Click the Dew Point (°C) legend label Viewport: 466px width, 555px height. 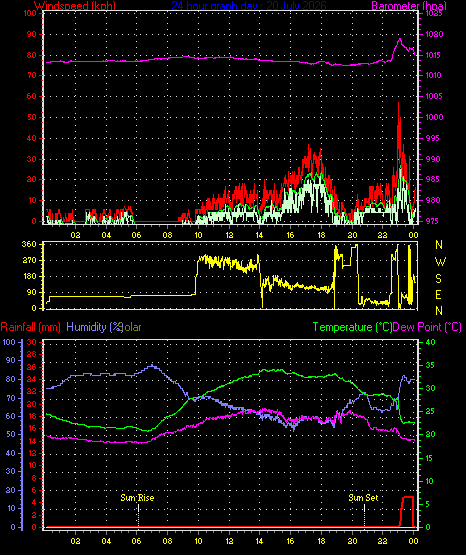point(427,327)
